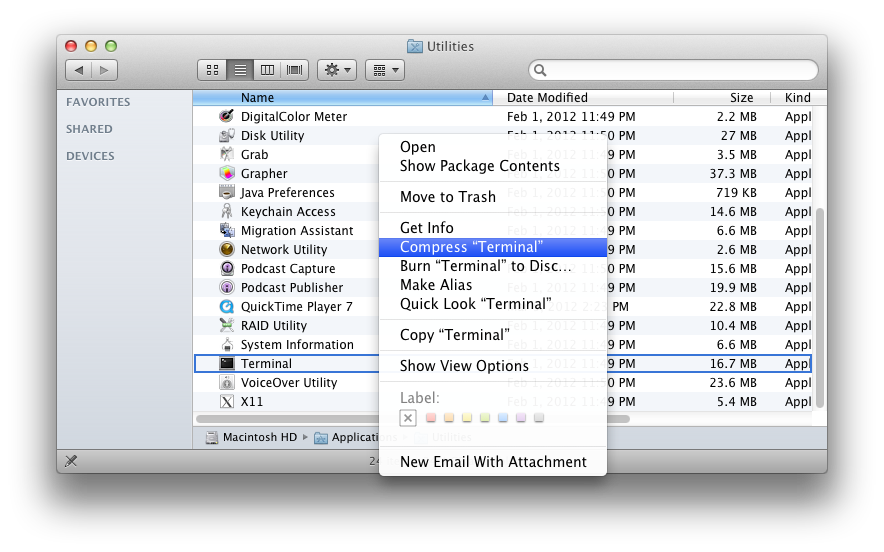This screenshot has height=552, width=884.
Task: Apply the purple label color
Action: 521,418
